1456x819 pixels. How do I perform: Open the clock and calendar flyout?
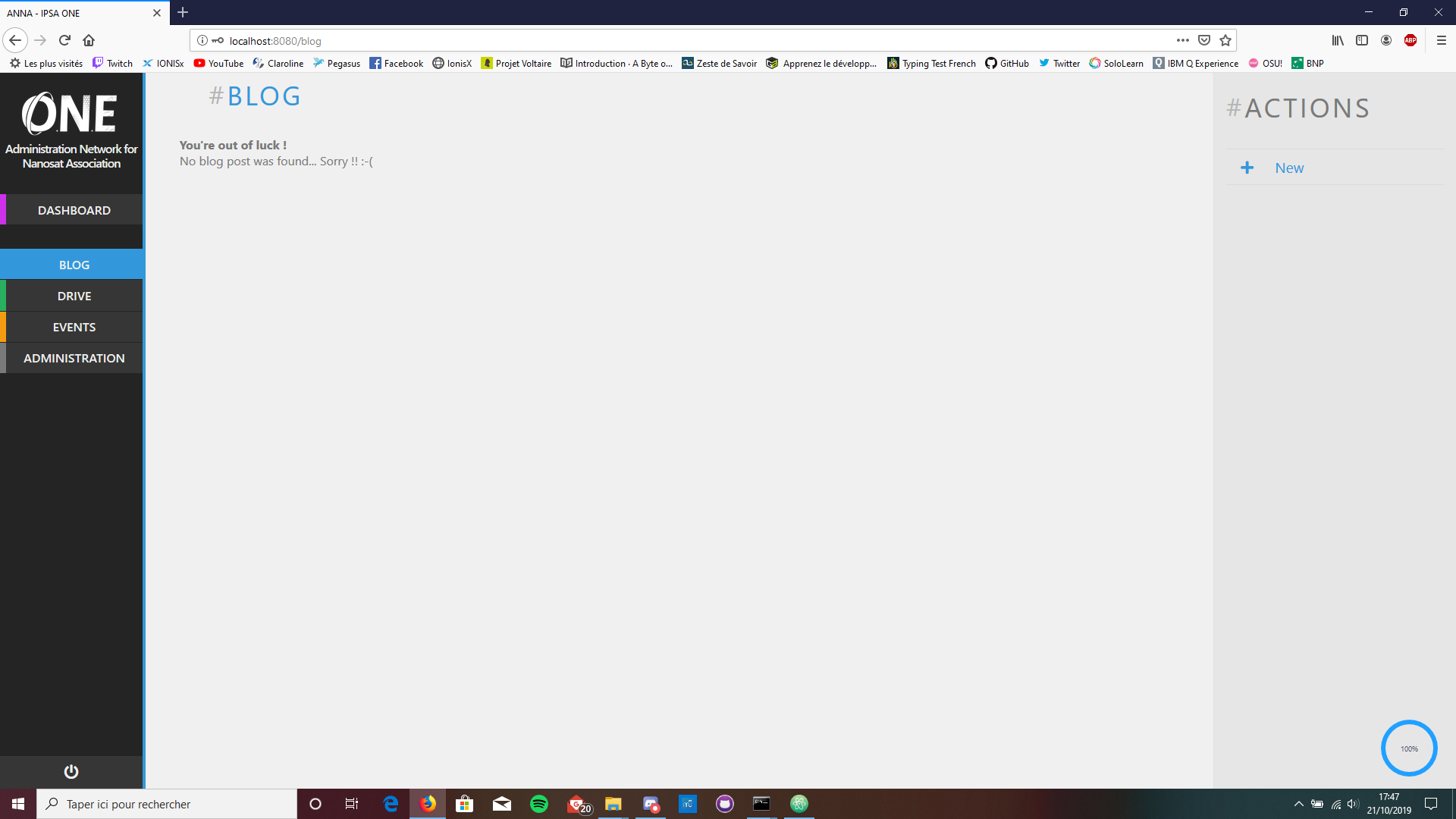click(x=1389, y=804)
